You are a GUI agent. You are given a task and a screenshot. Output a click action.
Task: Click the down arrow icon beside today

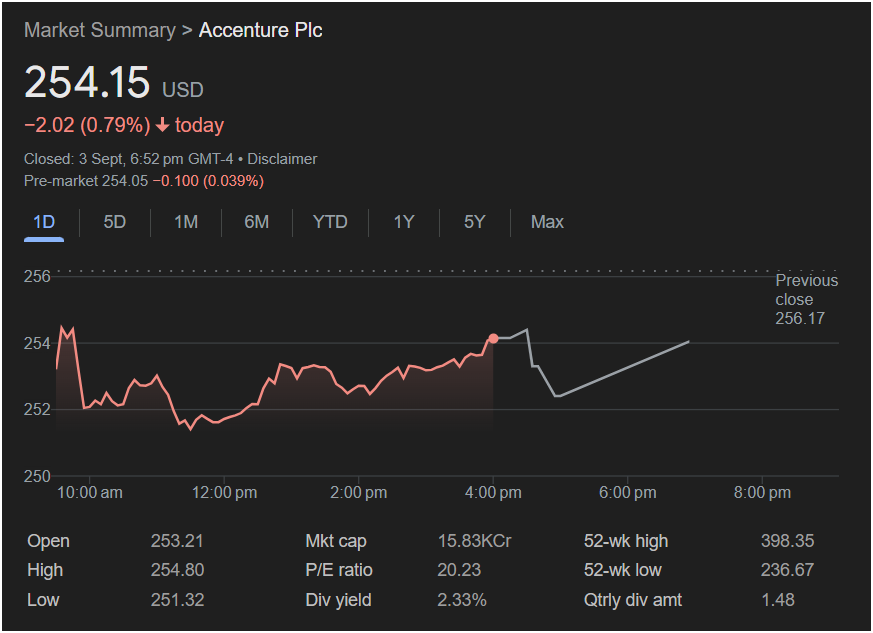click(x=163, y=125)
